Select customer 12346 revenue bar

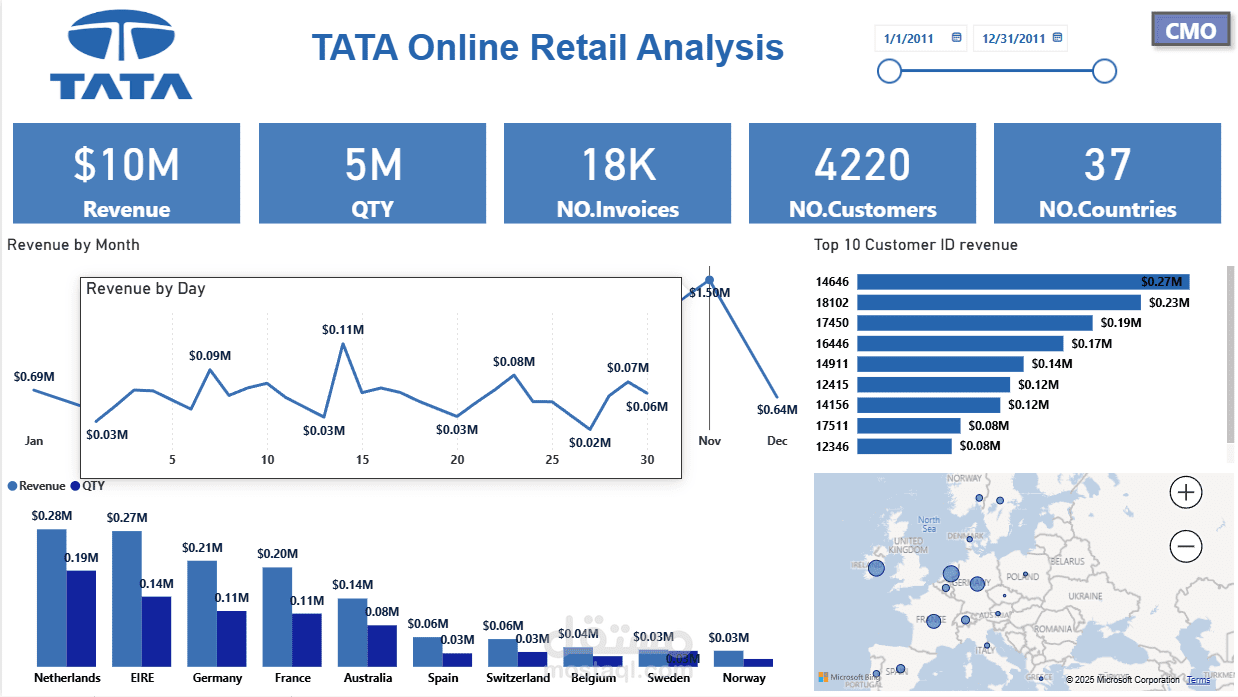[904, 446]
